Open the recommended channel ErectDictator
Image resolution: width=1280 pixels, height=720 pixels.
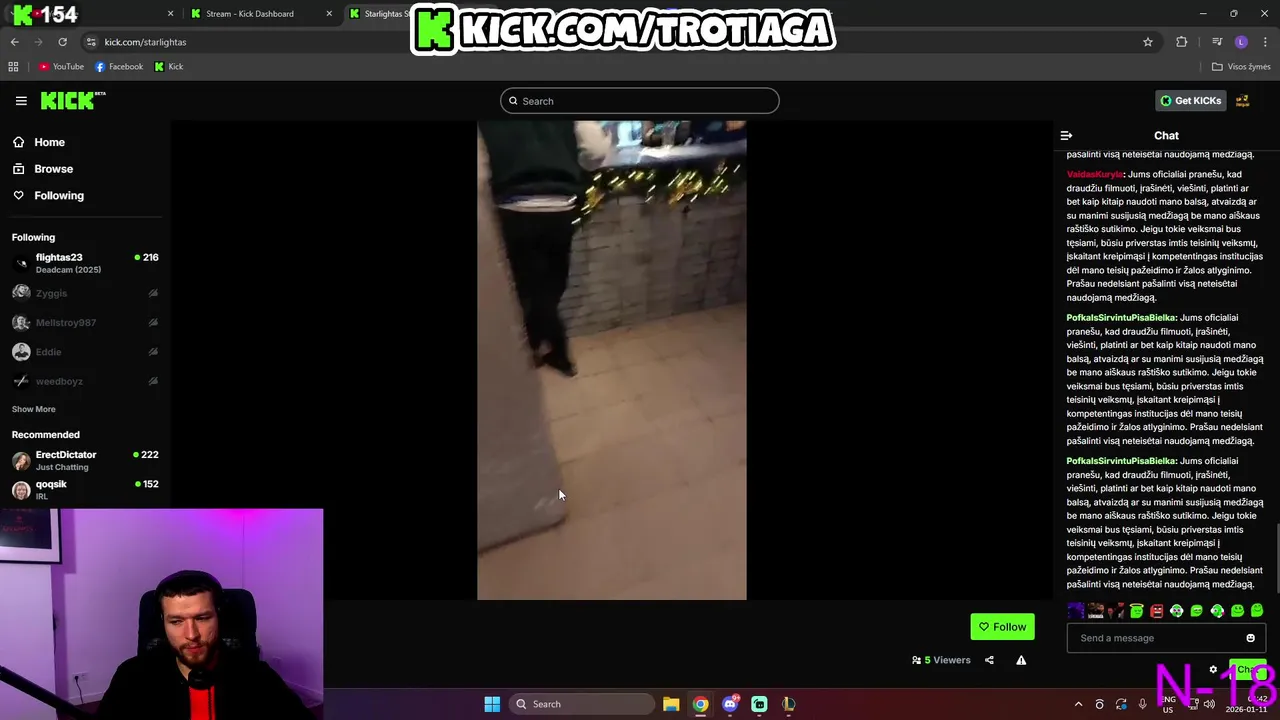point(85,460)
